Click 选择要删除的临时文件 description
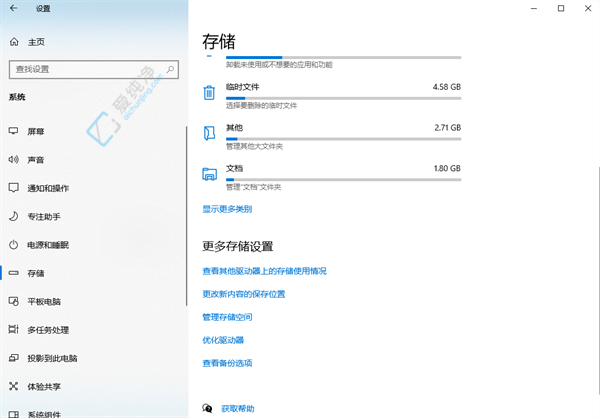Screen dimensions: 600x418 261,105
